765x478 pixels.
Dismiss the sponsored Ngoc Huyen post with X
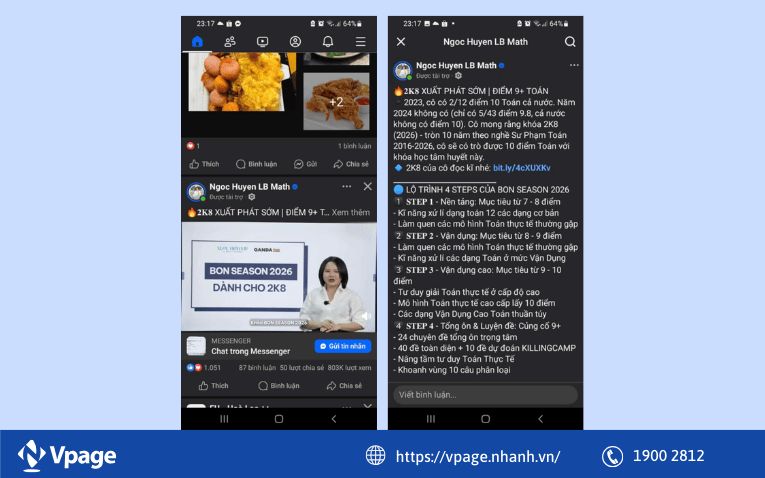pyautogui.click(x=367, y=187)
